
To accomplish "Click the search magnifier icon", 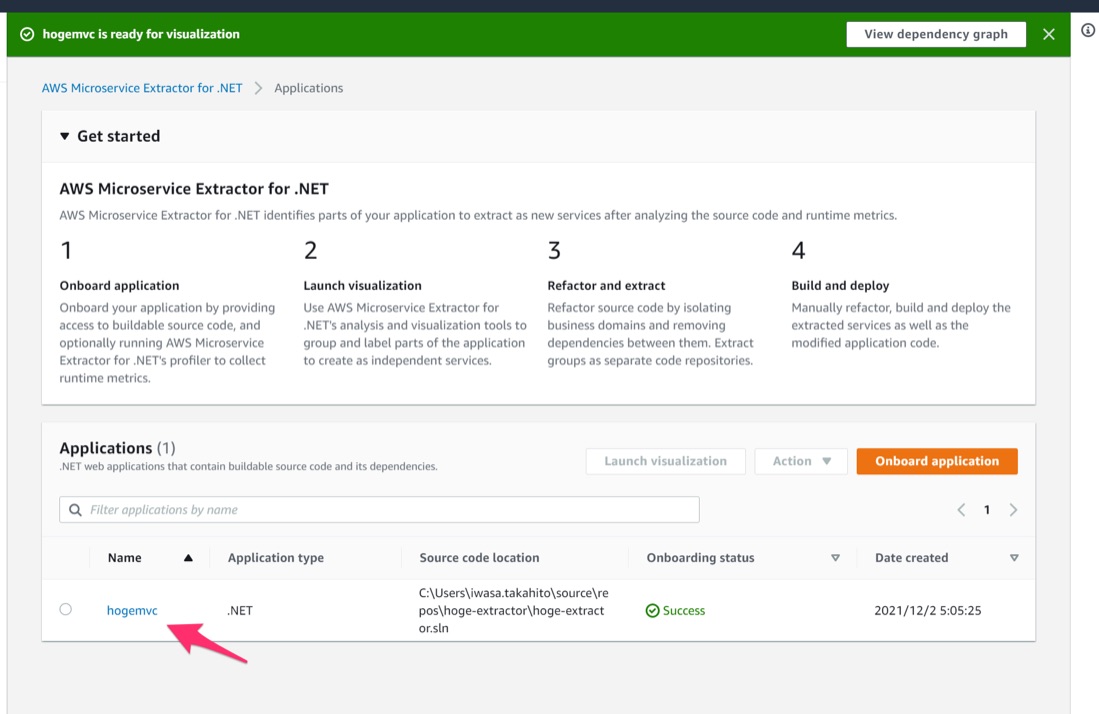I will coord(75,510).
